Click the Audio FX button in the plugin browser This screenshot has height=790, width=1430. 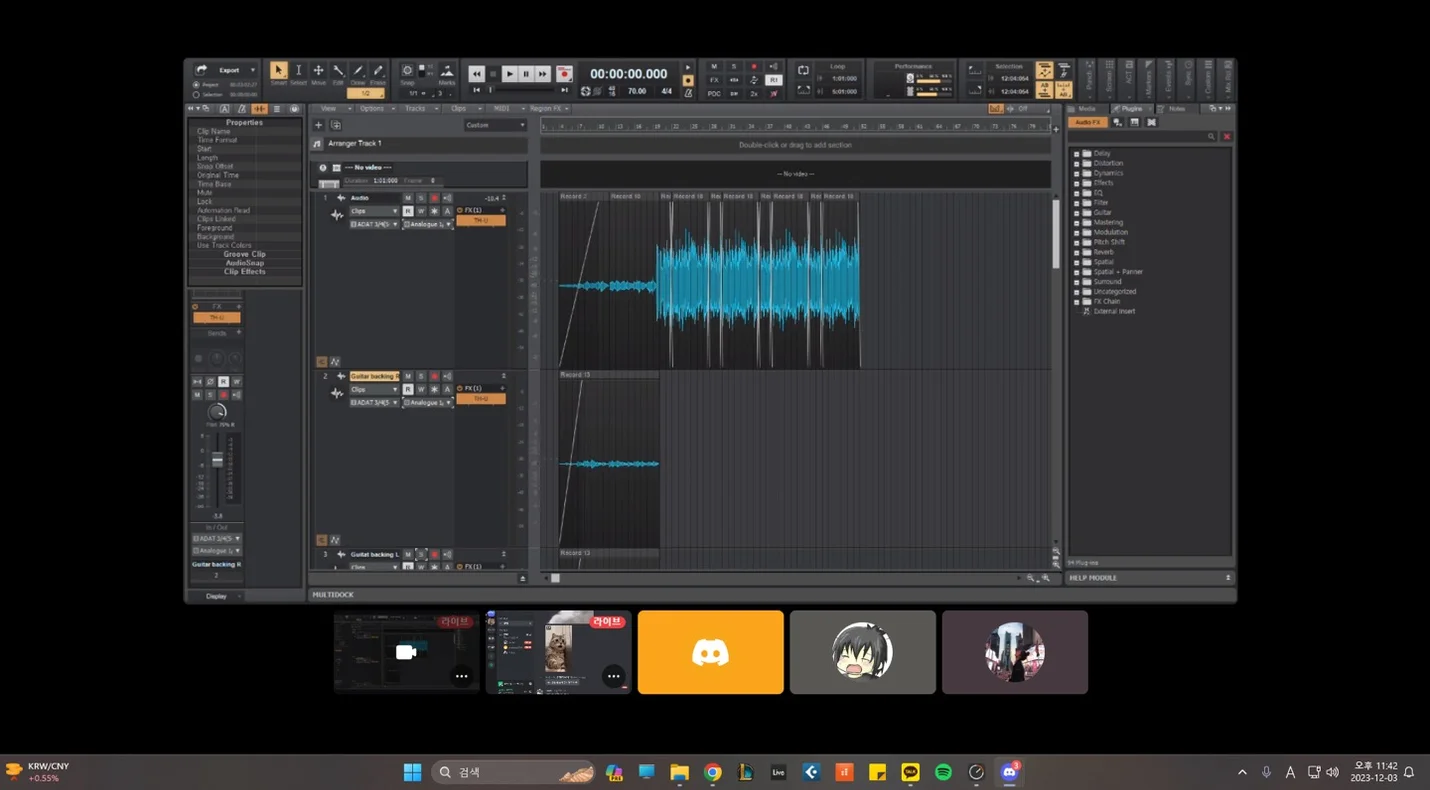(1088, 122)
